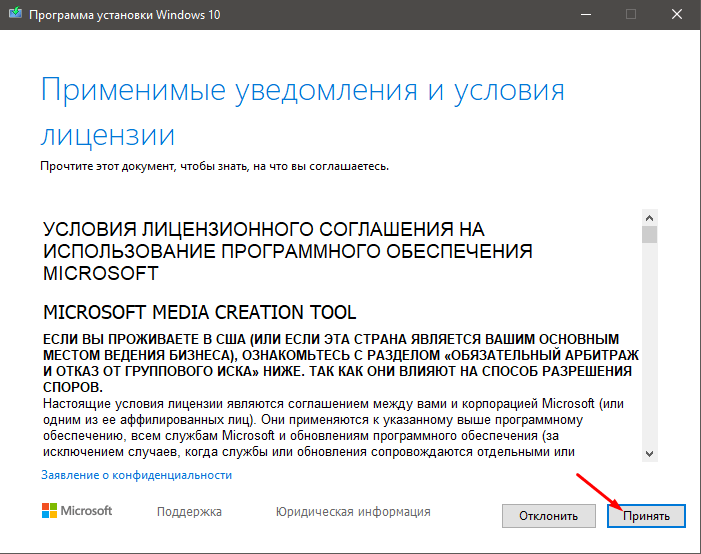Click the paragraph starting Настоящие условия лицензии
Viewport: 701px width, 554px height.
point(333,427)
